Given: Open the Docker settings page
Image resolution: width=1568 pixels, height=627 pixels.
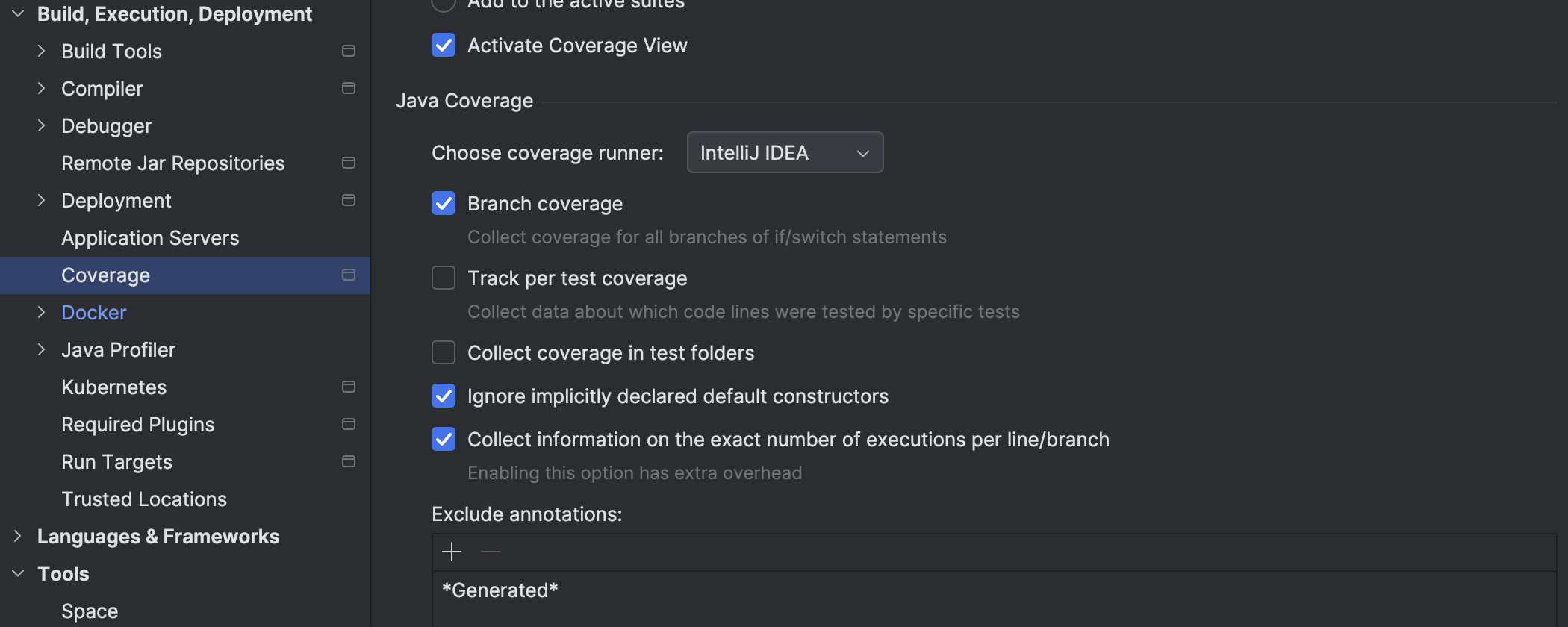Looking at the screenshot, I should click(x=94, y=313).
